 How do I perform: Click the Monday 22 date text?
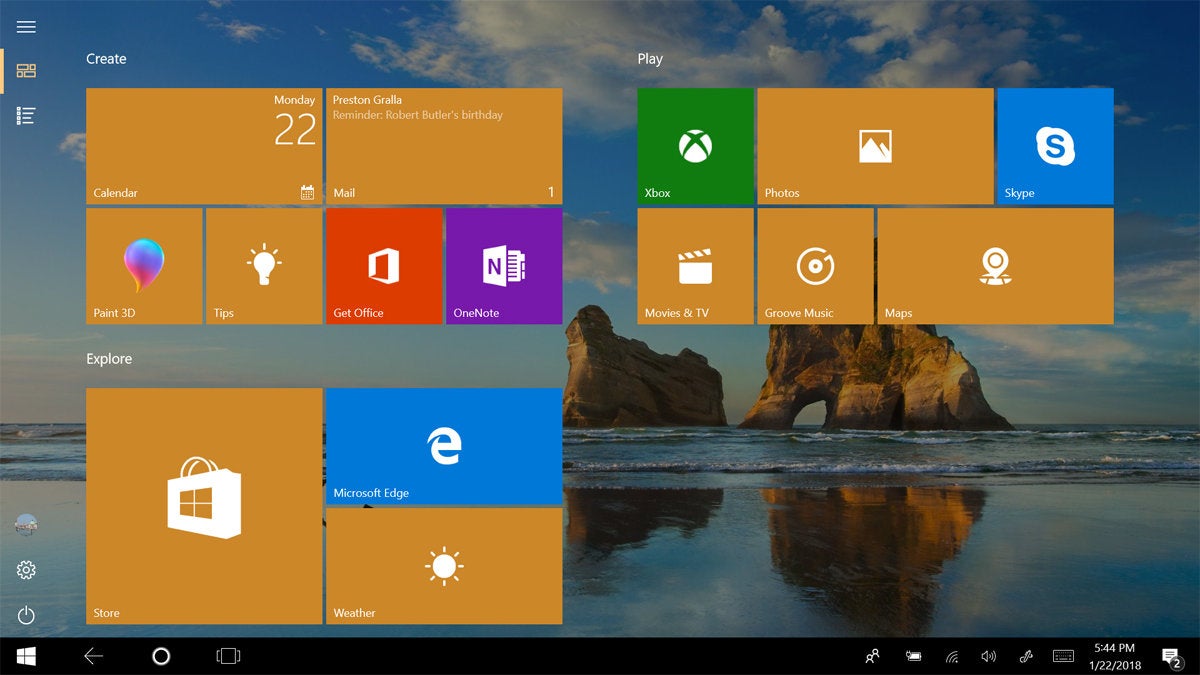coord(295,122)
